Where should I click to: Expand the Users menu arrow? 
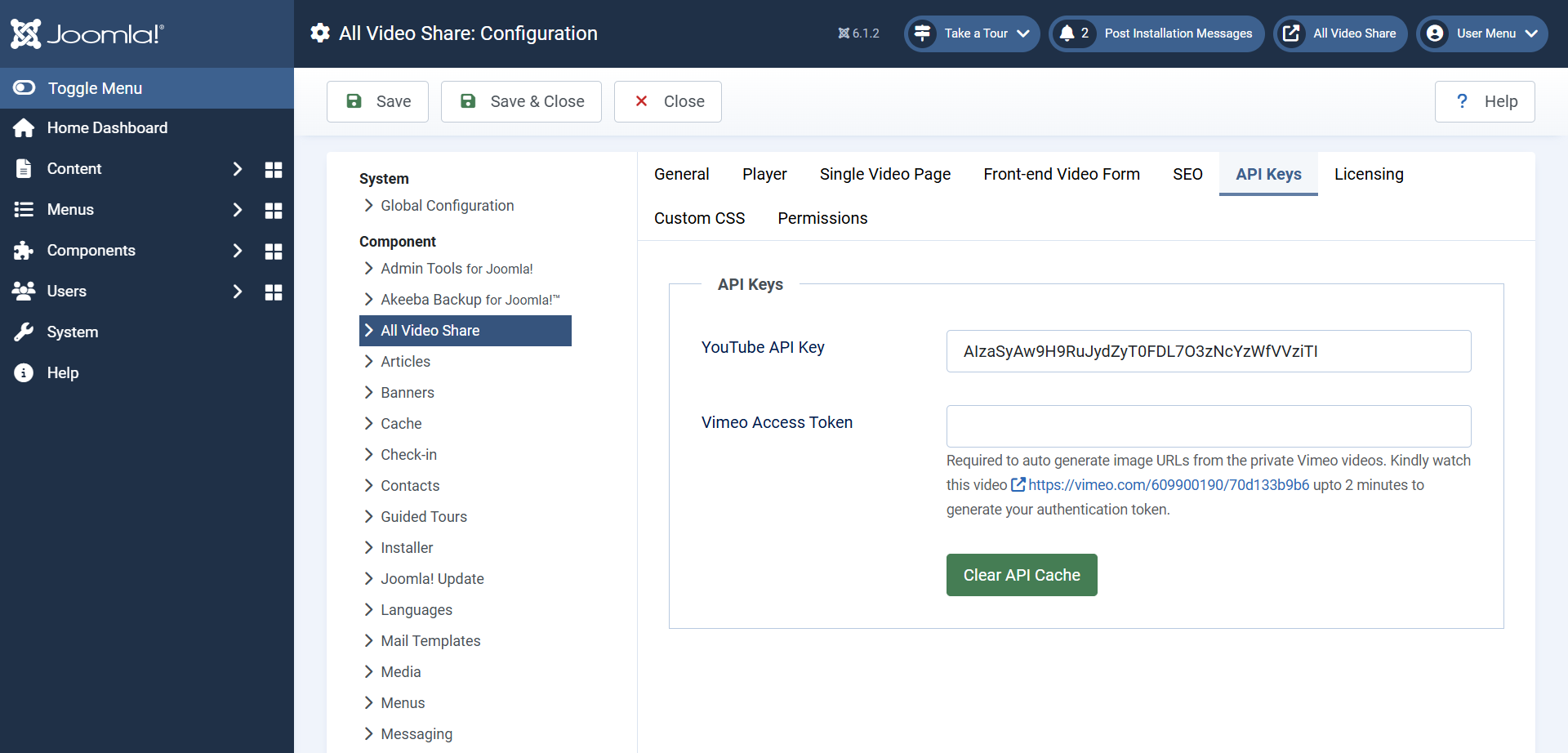tap(237, 292)
